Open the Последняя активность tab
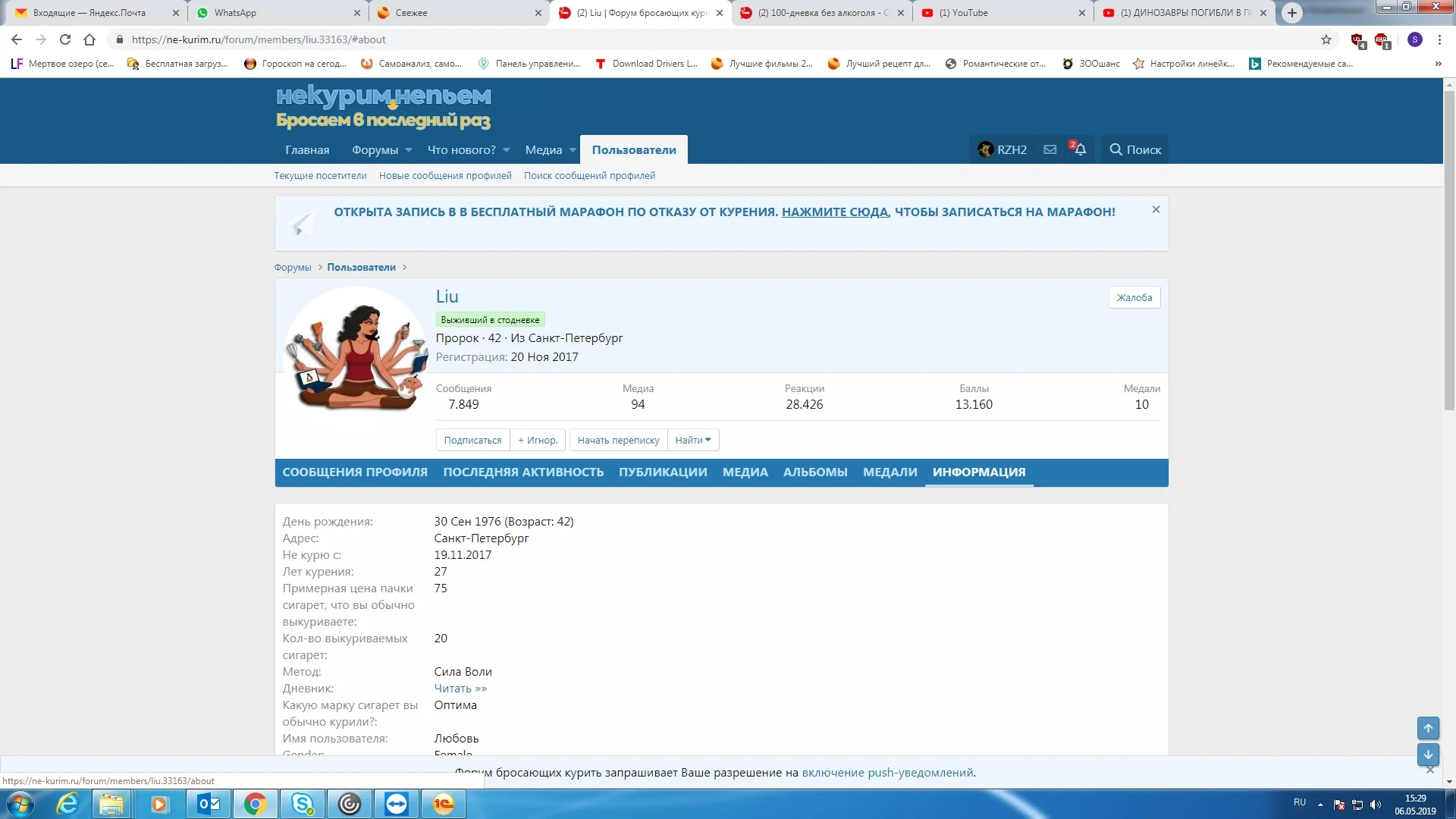The image size is (1456, 819). click(523, 472)
